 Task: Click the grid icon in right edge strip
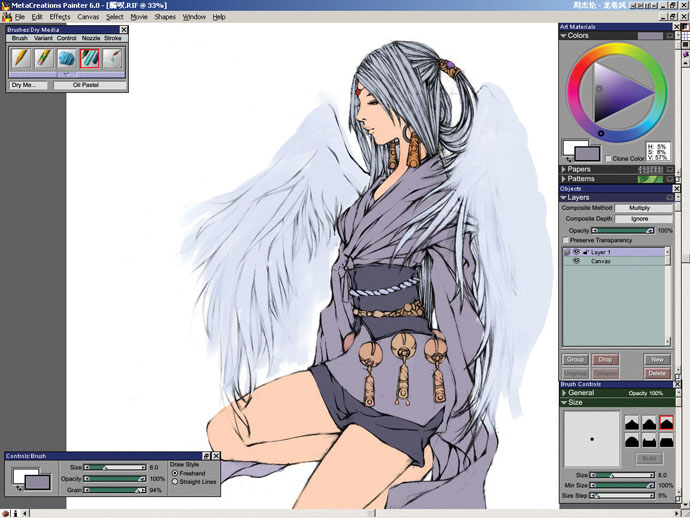click(686, 36)
